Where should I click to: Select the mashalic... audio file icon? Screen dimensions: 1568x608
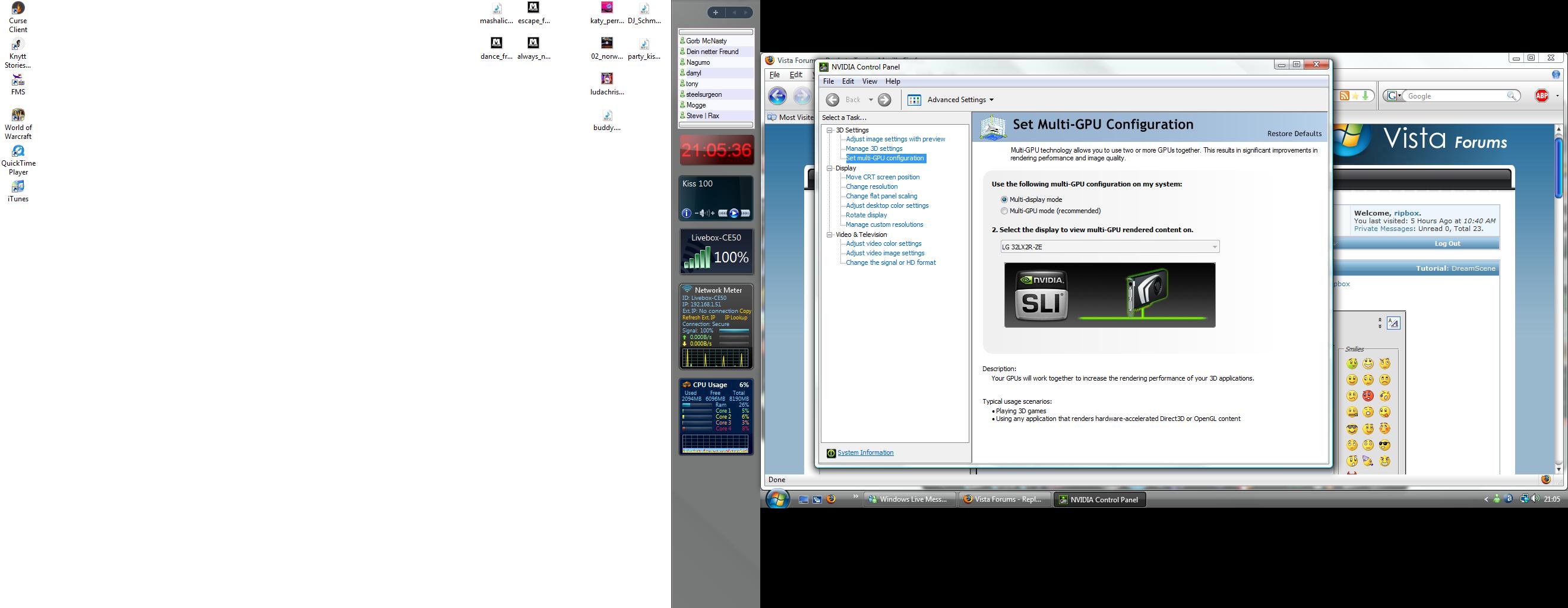[496, 14]
